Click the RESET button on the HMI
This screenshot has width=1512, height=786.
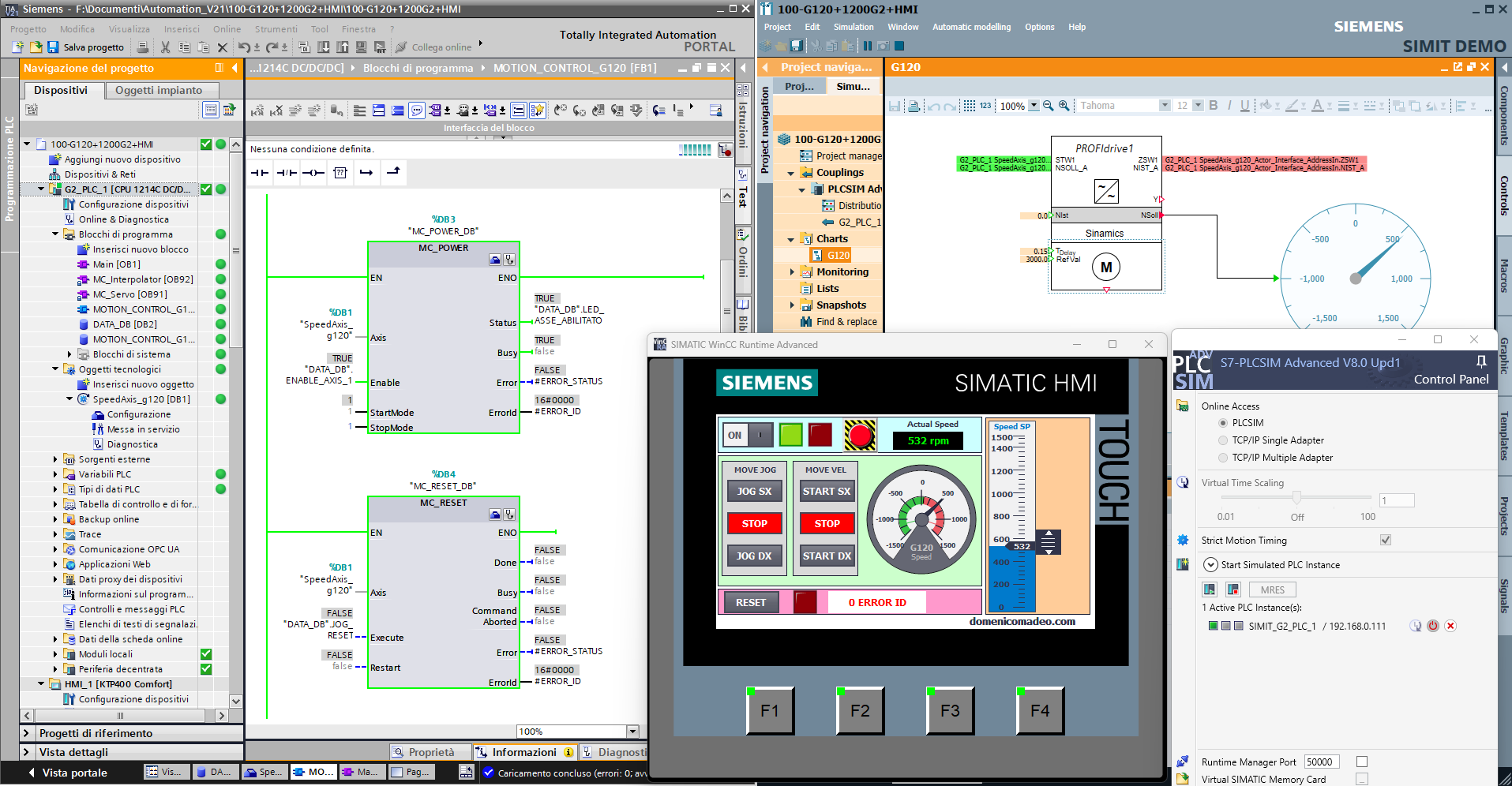pos(750,602)
